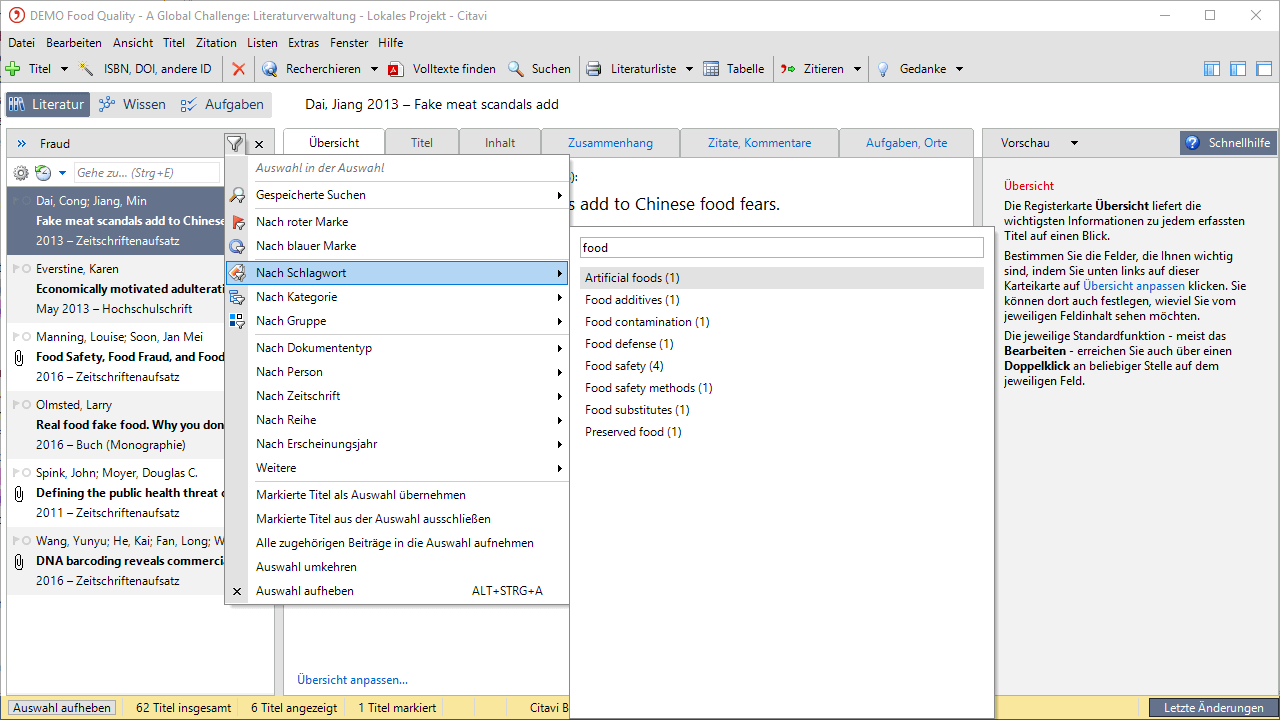Screen dimensions: 1280x720
Task: Click the filter funnel icon above title list
Action: 233,144
